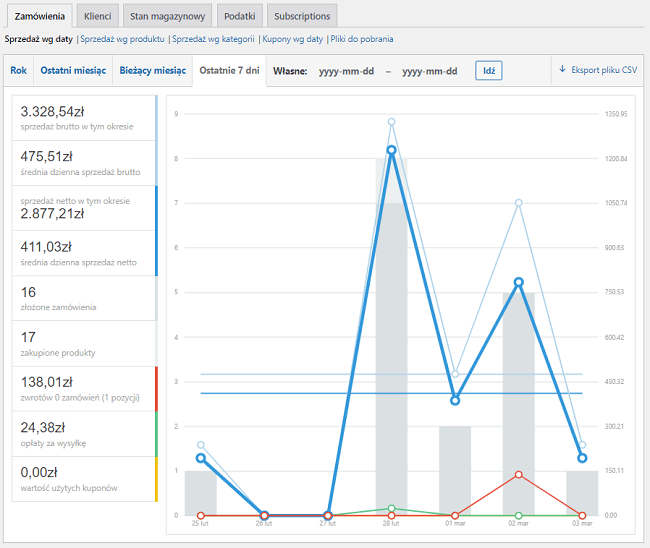Click the 02 mar axis label
Image resolution: width=650 pixels, height=548 pixels.
tap(519, 524)
